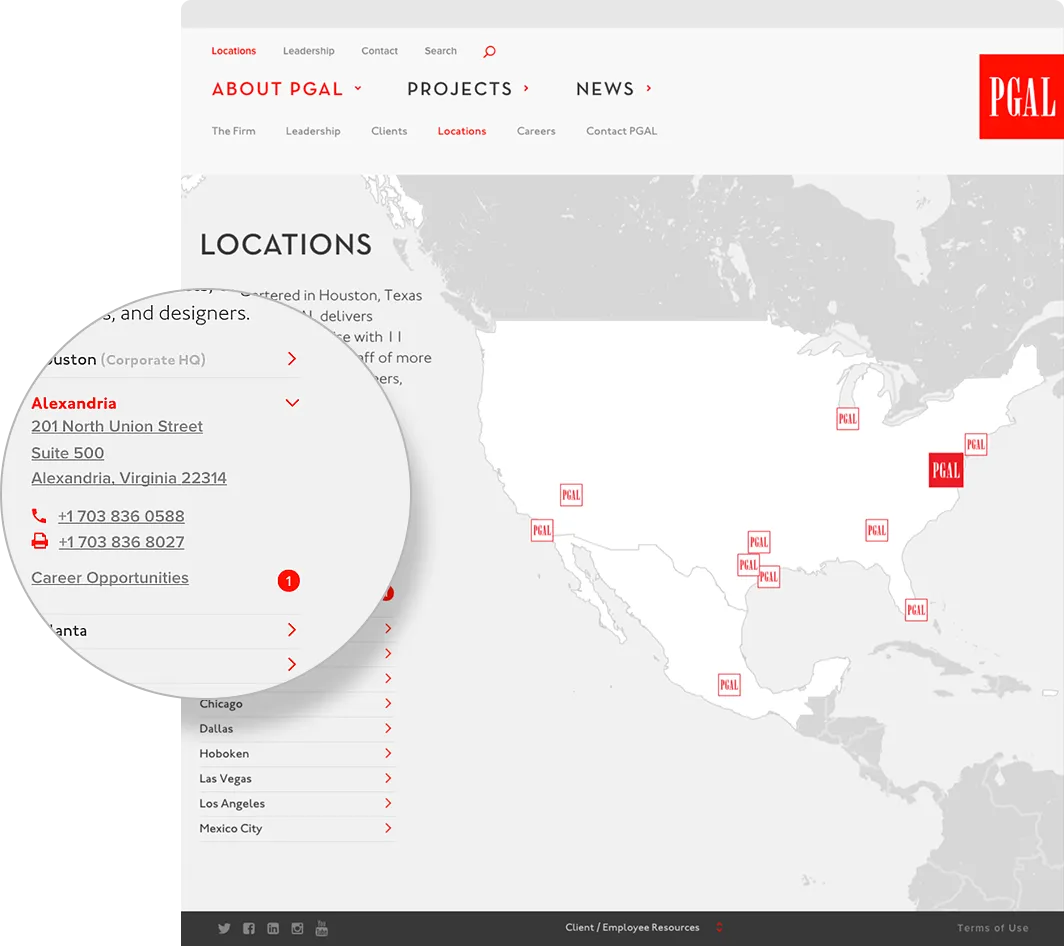The height and width of the screenshot is (946, 1064).
Task: Select the Chicago PGAL map marker near Lake Michigan
Action: point(848,419)
